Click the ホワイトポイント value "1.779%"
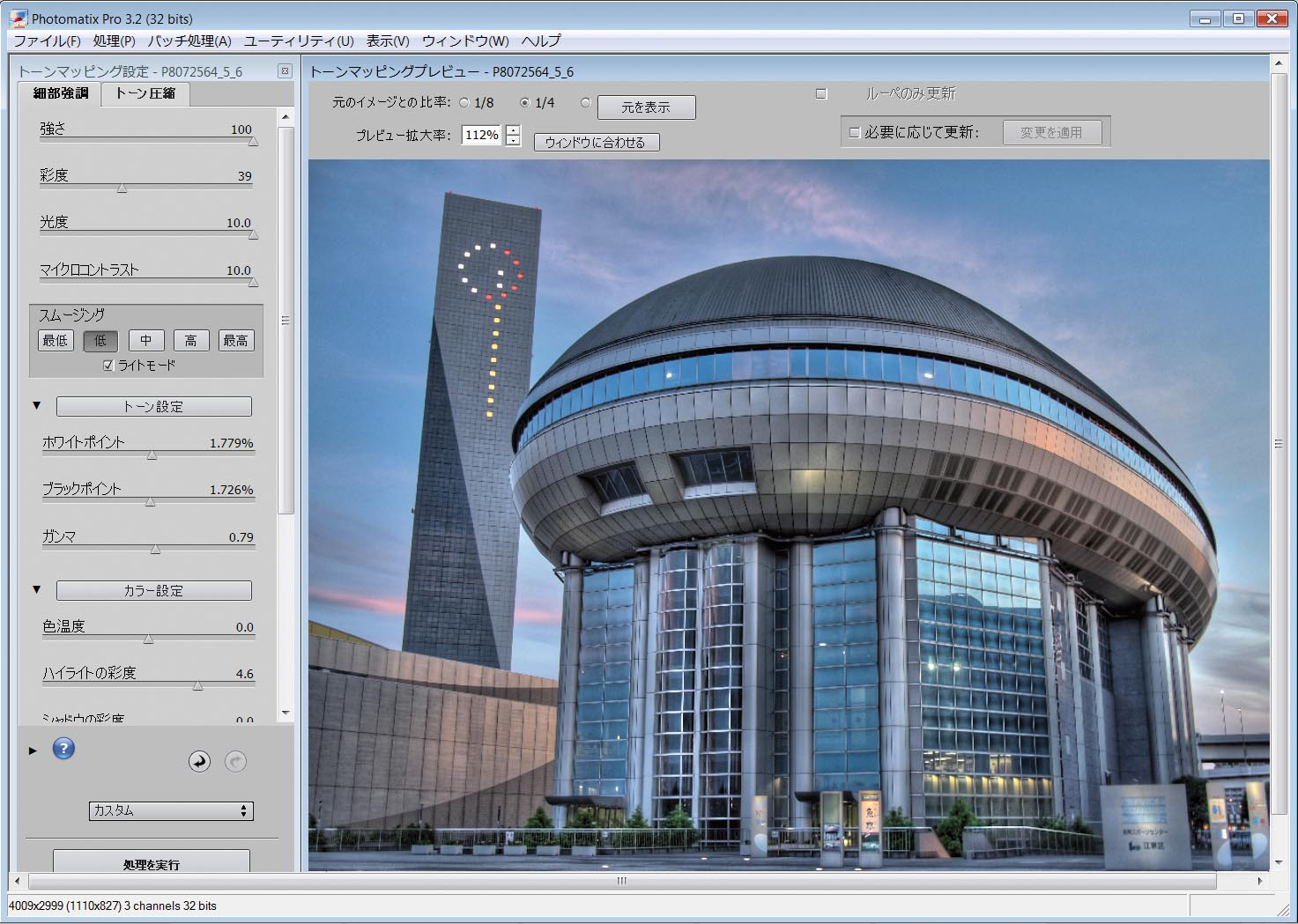The width and height of the screenshot is (1298, 924). [x=232, y=443]
